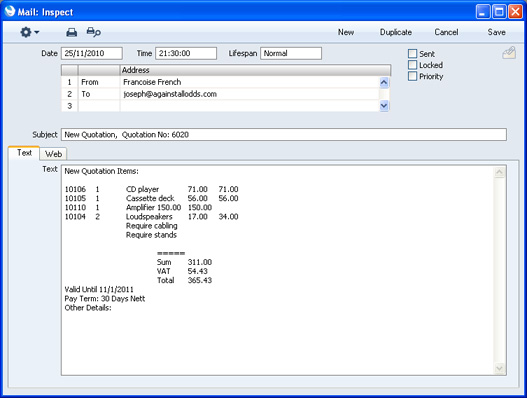Select the Text tab
The height and width of the screenshot is (398, 527).
tap(24, 153)
